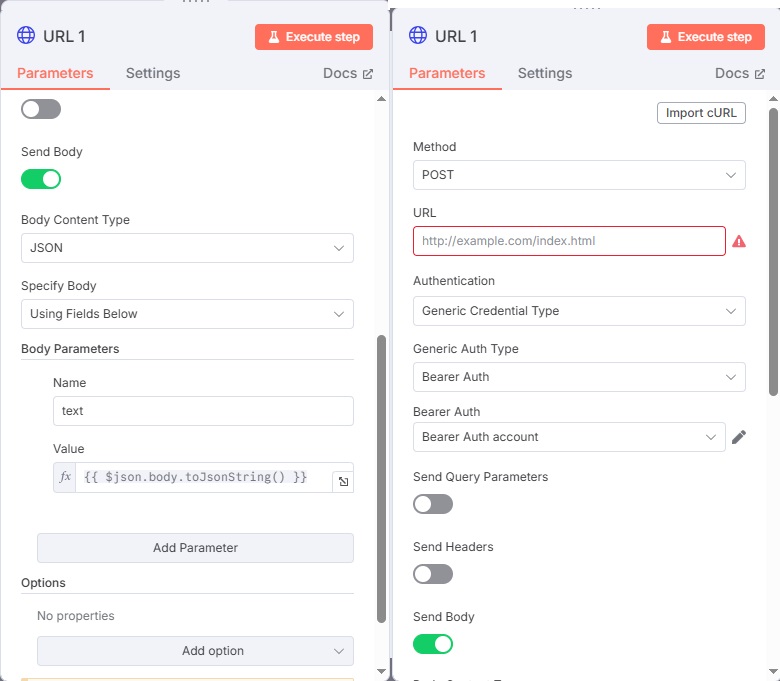Edit Bearer Auth credential with pencil icon

pos(739,437)
